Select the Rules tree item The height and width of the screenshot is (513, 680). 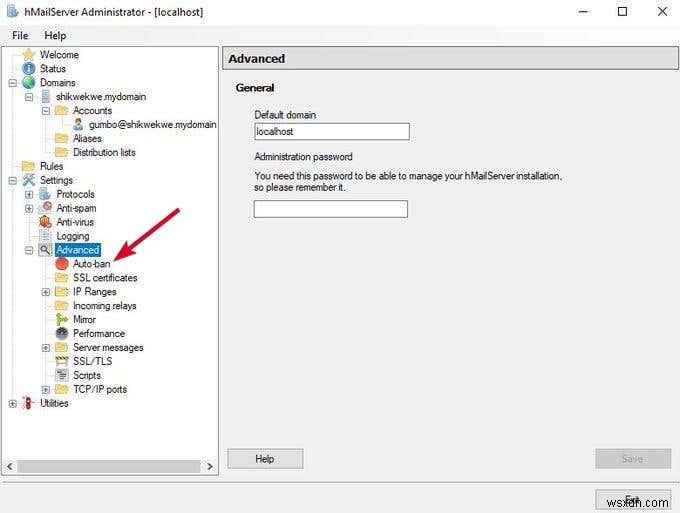pyautogui.click(x=51, y=166)
